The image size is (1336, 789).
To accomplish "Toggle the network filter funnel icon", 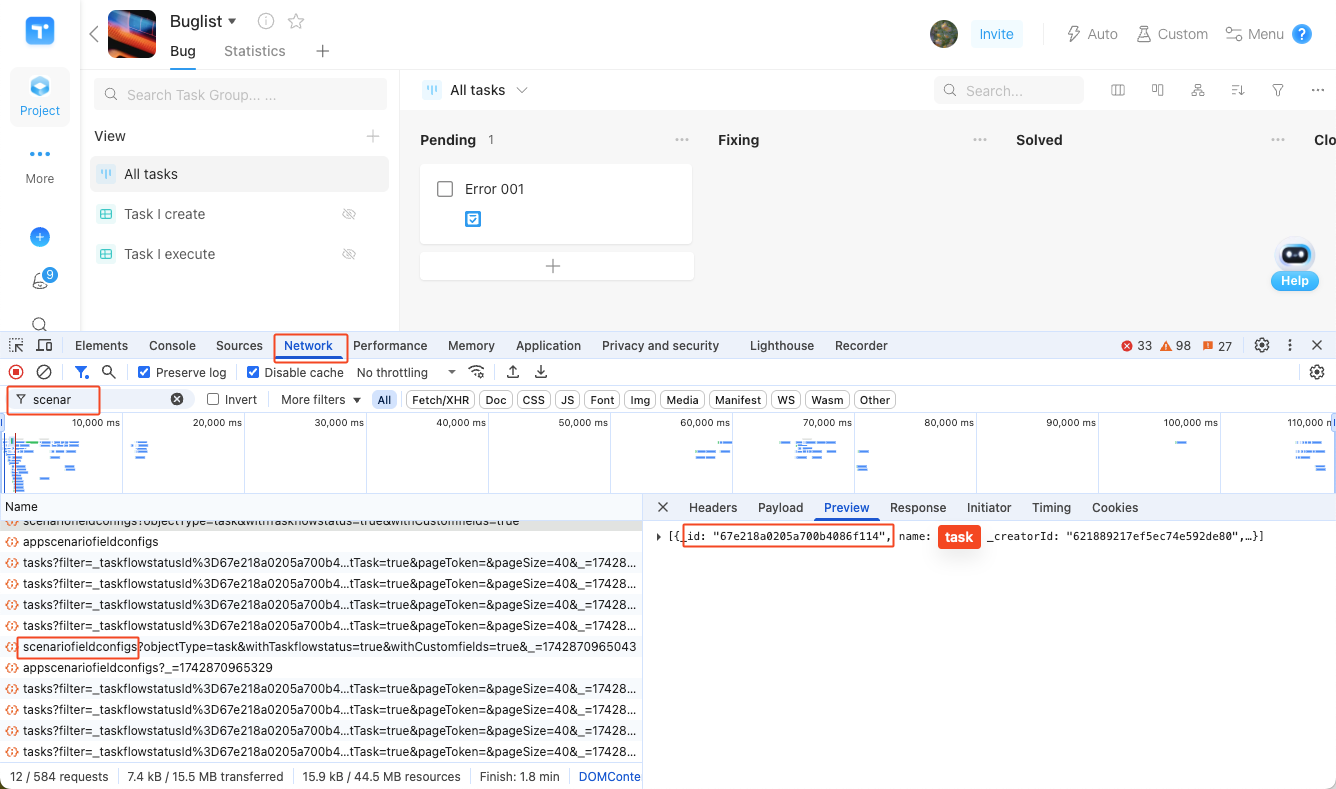I will click(x=82, y=372).
